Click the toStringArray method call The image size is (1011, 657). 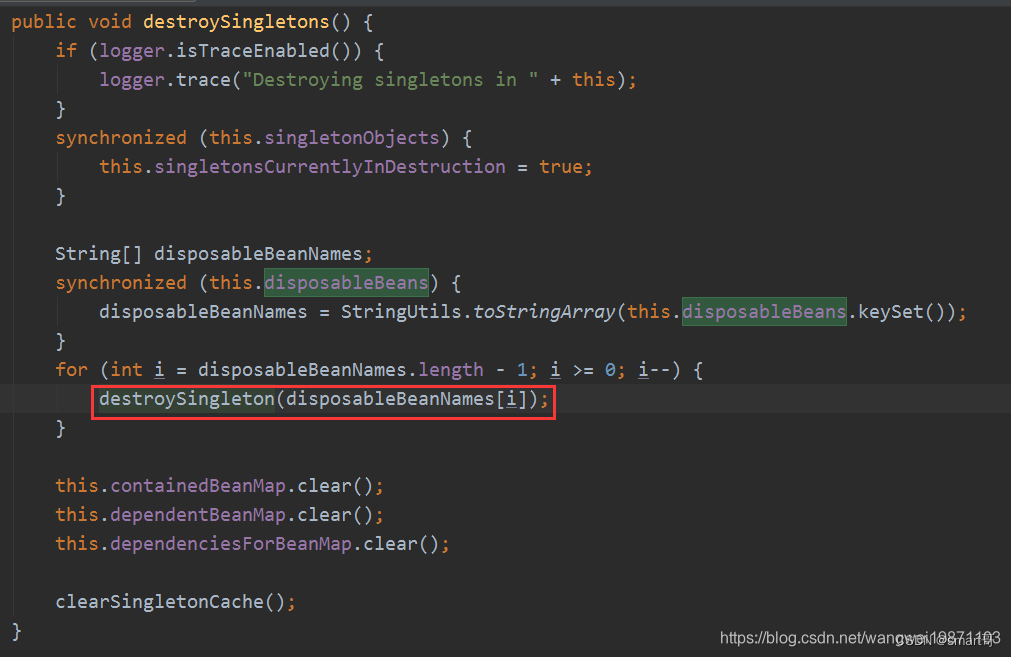click(544, 312)
